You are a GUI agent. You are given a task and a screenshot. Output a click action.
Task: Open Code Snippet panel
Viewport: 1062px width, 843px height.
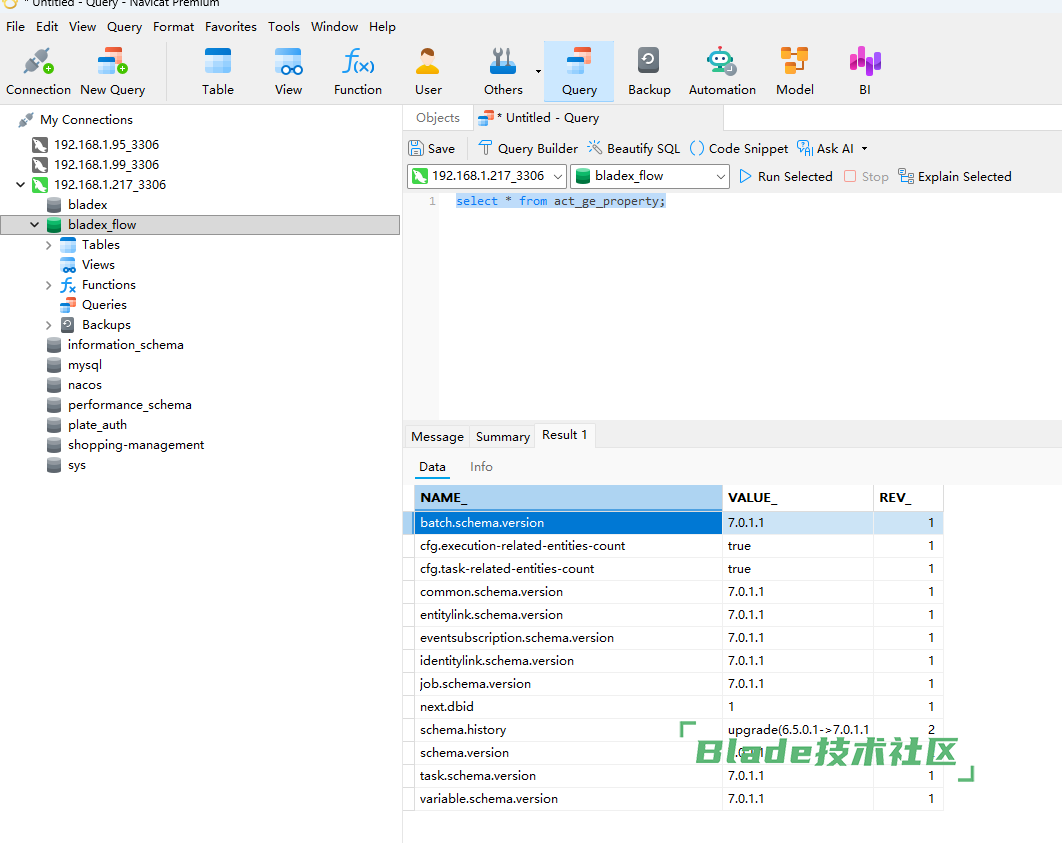[739, 148]
